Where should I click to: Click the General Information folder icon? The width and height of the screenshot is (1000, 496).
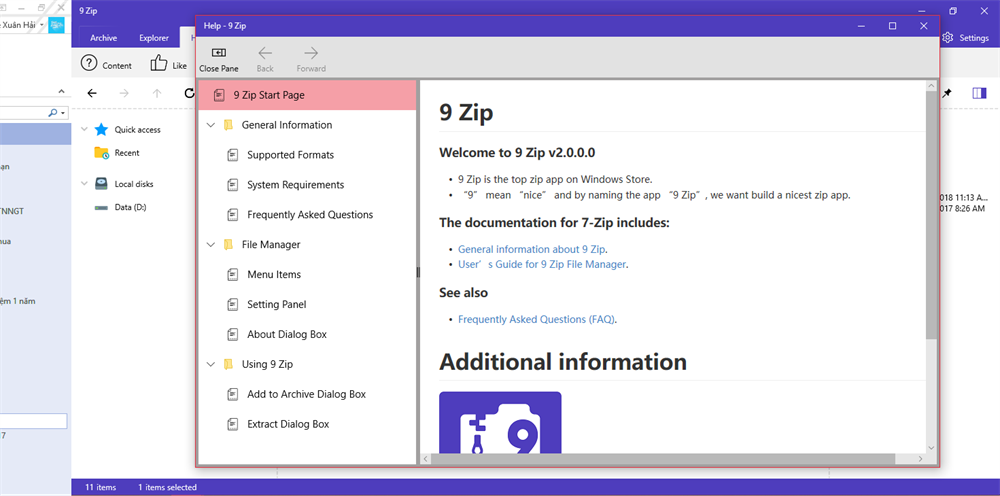point(228,125)
